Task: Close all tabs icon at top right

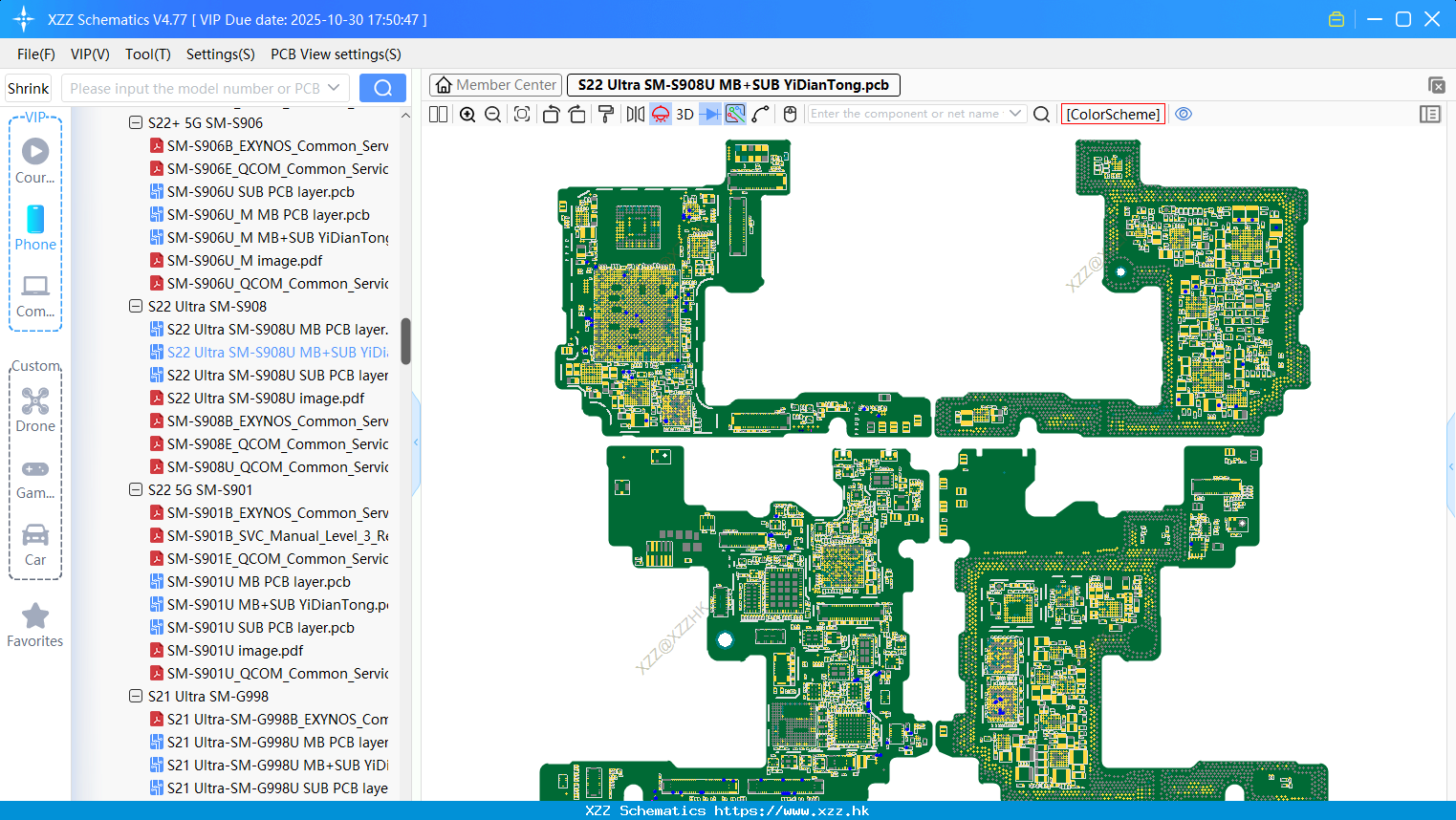Action: 1436,85
